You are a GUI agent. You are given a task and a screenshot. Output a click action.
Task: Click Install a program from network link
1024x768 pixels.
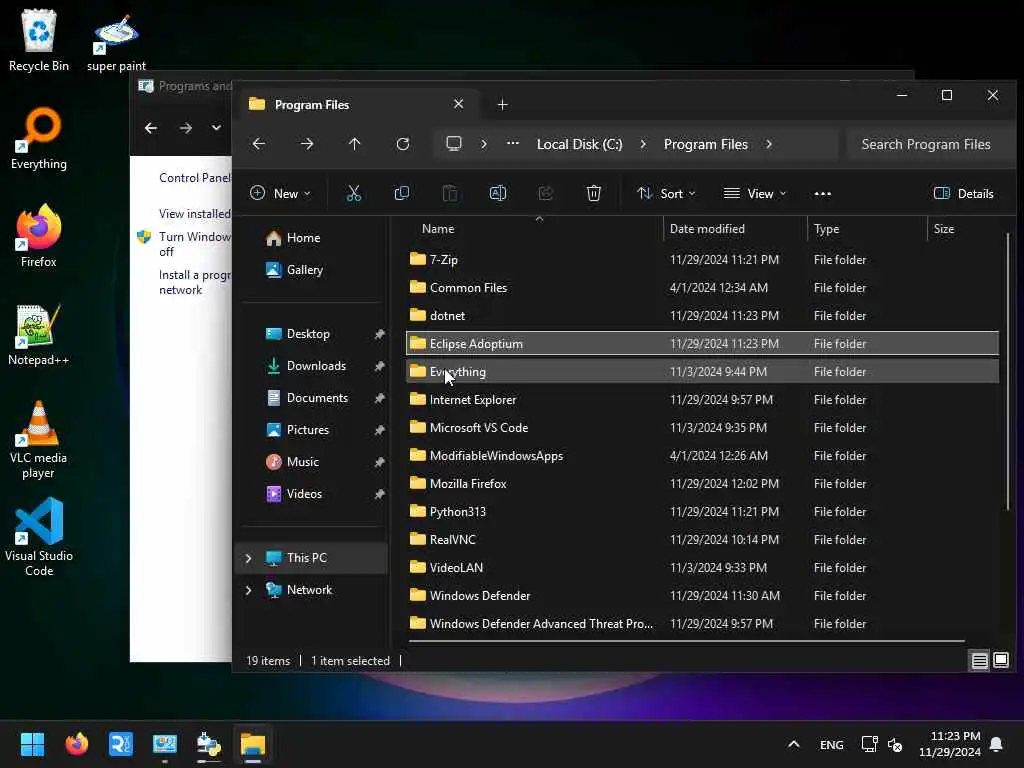(194, 282)
